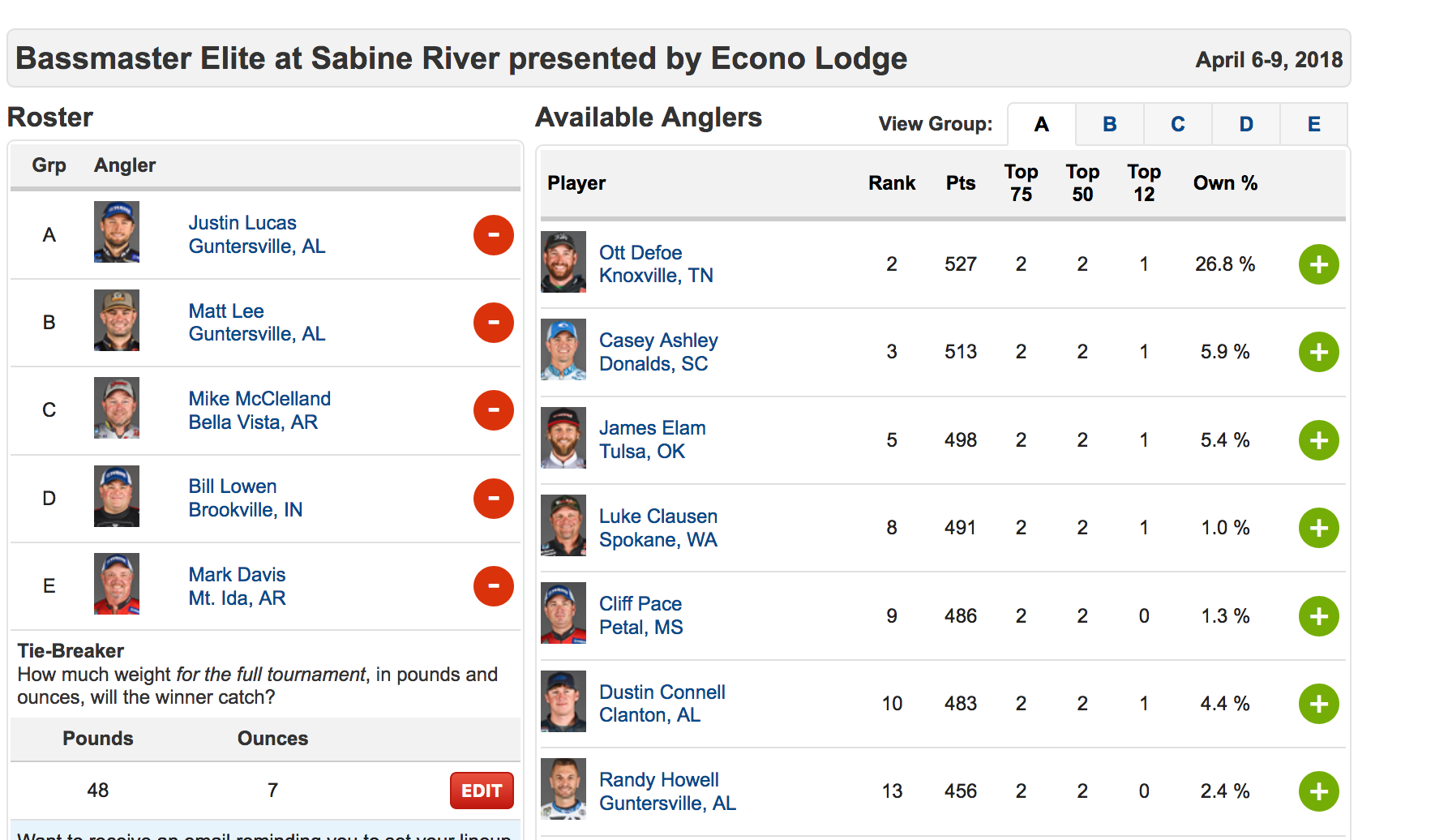Open James Elam's angler profile link
1448x840 pixels.
(652, 428)
